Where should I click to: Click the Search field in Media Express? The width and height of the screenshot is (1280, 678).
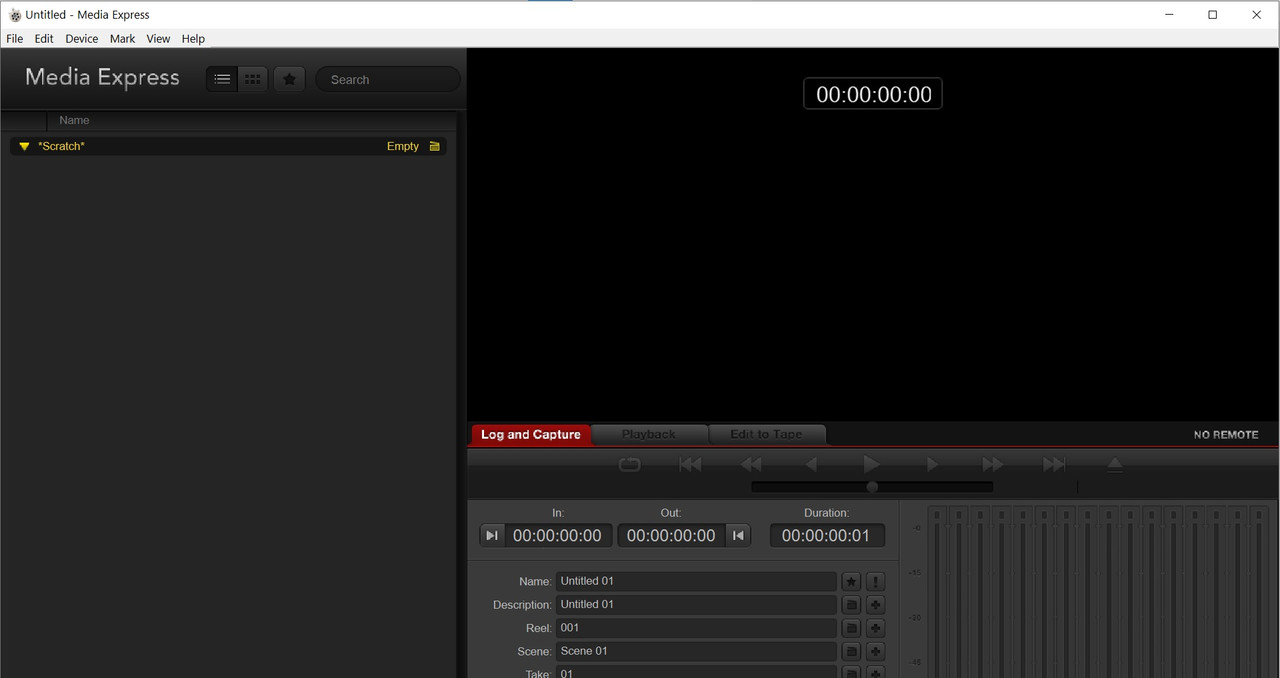(x=388, y=79)
